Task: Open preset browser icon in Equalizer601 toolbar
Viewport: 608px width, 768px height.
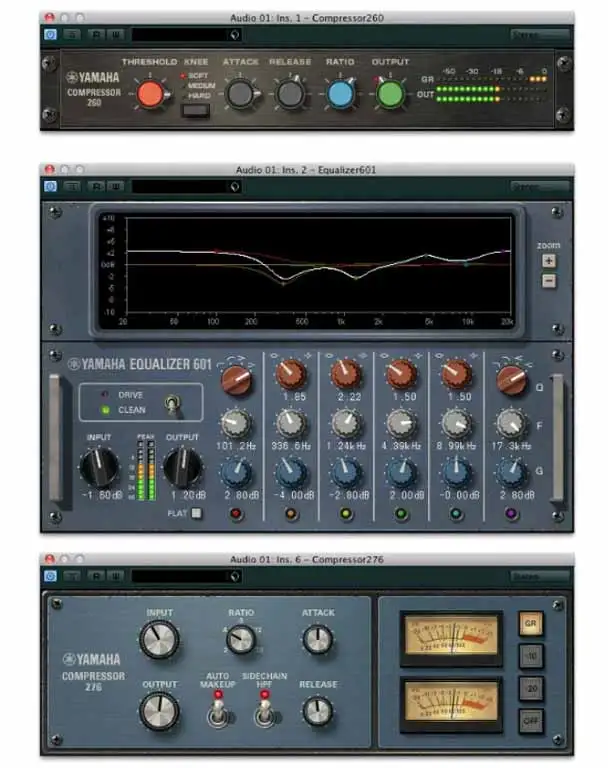Action: pos(235,187)
